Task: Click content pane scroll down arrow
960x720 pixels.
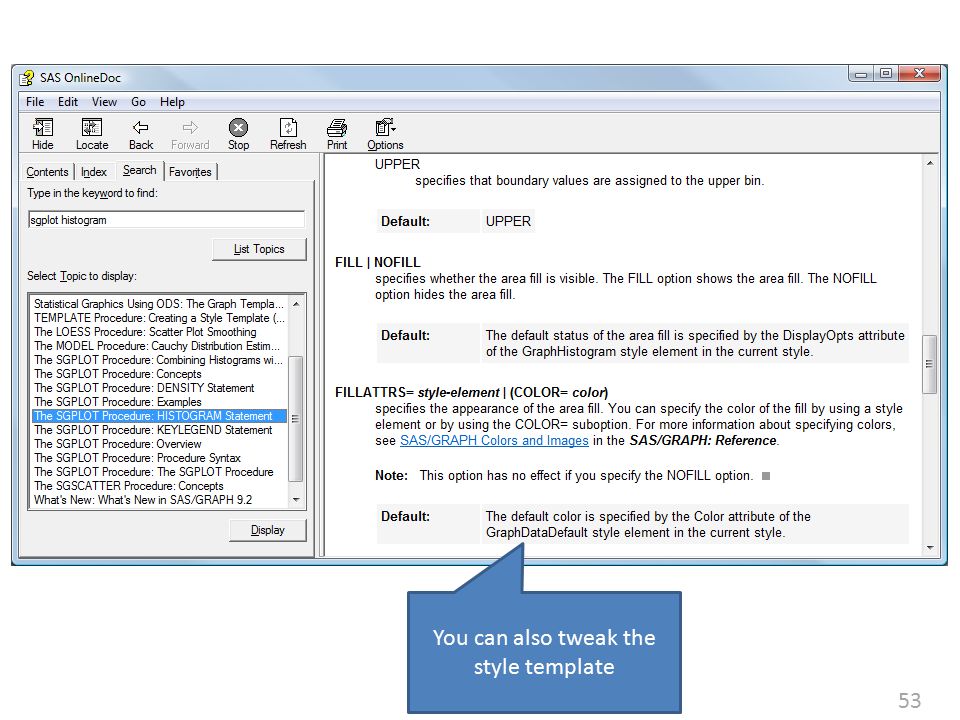Action: tap(930, 548)
